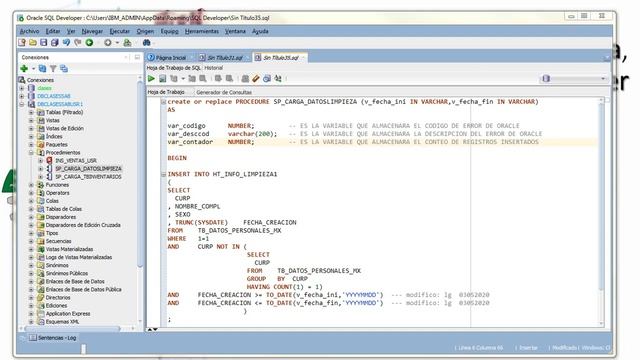Open the Editar menu
The width and height of the screenshot is (640, 360).
tap(53, 31)
